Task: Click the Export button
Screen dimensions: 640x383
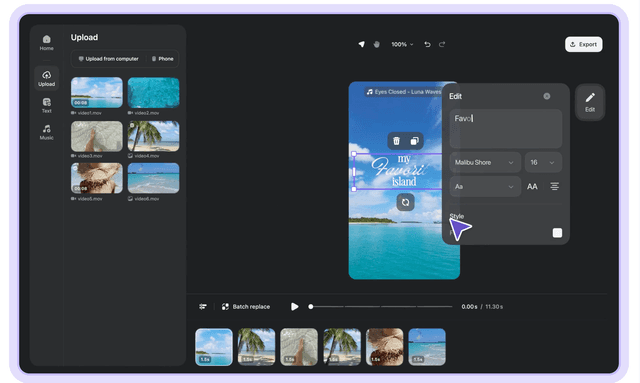Action: coord(583,44)
